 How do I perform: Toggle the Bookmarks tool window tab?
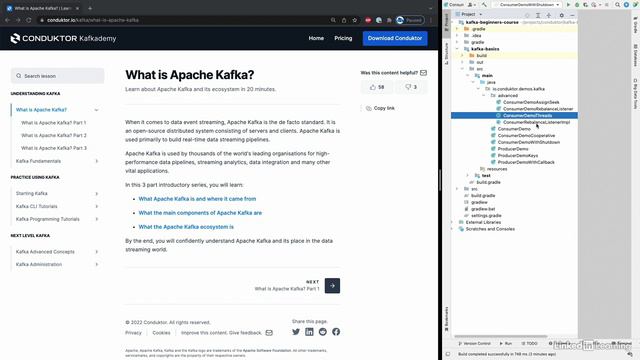point(446,319)
